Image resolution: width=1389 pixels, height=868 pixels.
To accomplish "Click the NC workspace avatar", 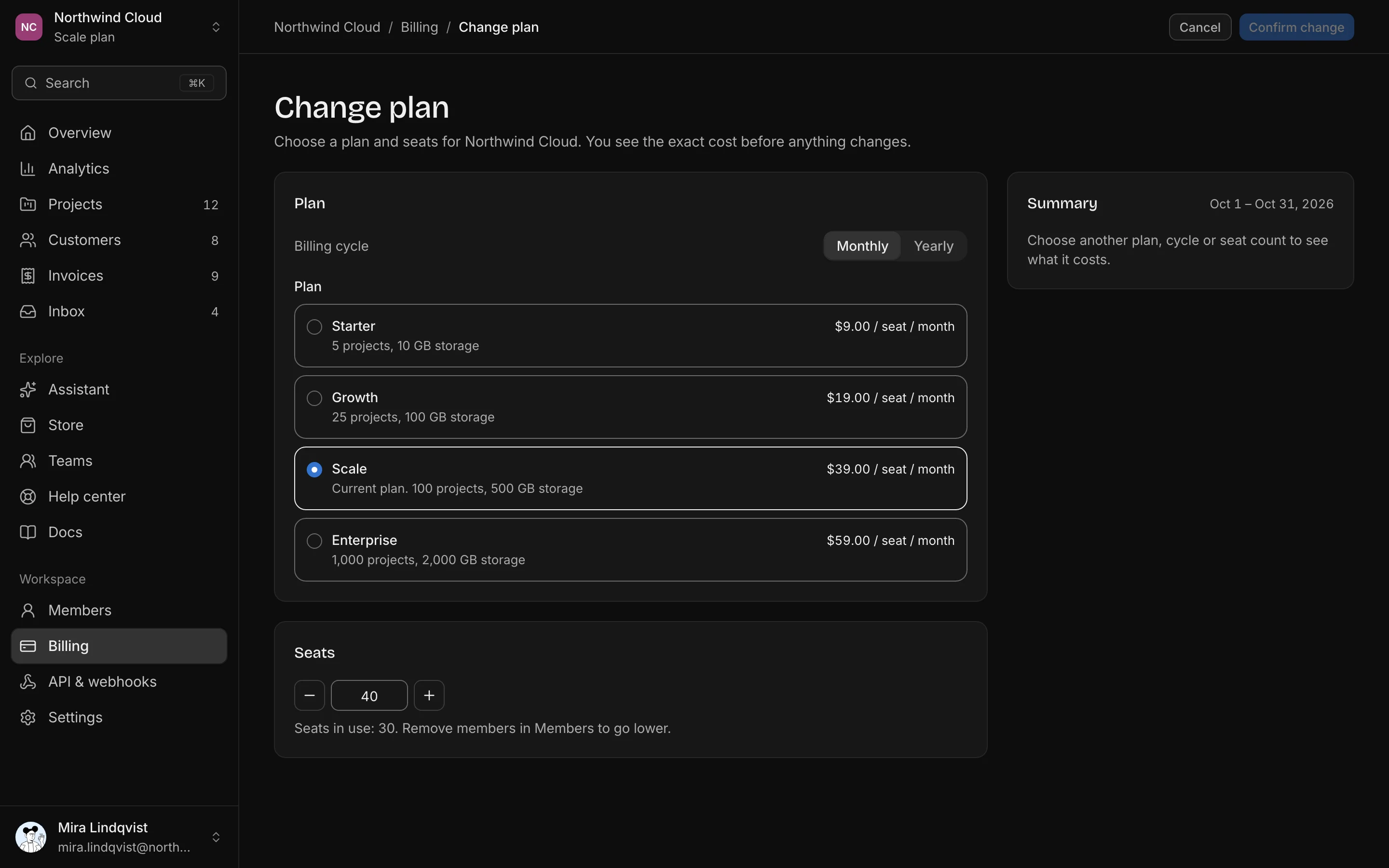I will point(29,27).
